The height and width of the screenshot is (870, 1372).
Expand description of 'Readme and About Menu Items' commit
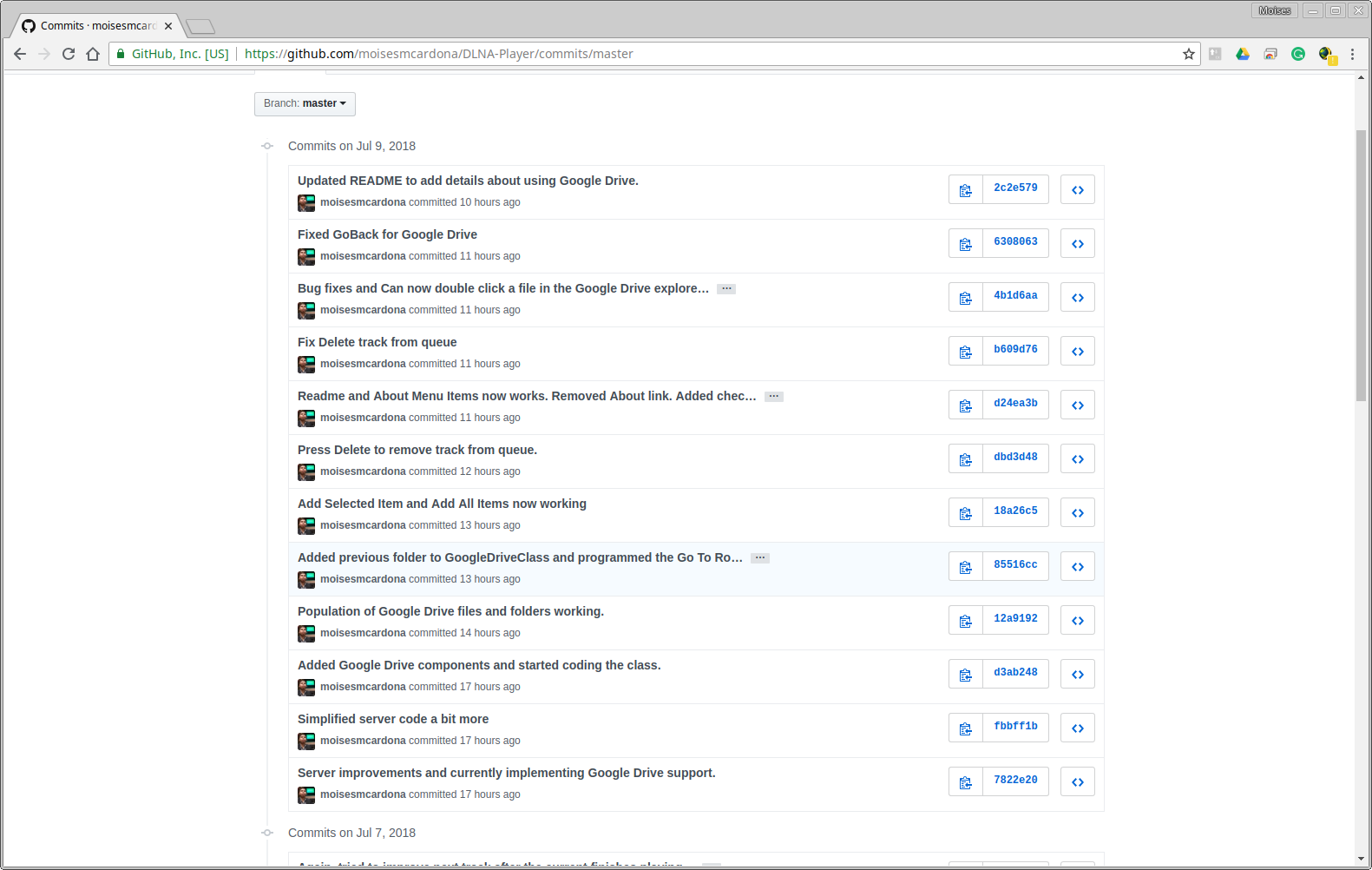point(774,397)
